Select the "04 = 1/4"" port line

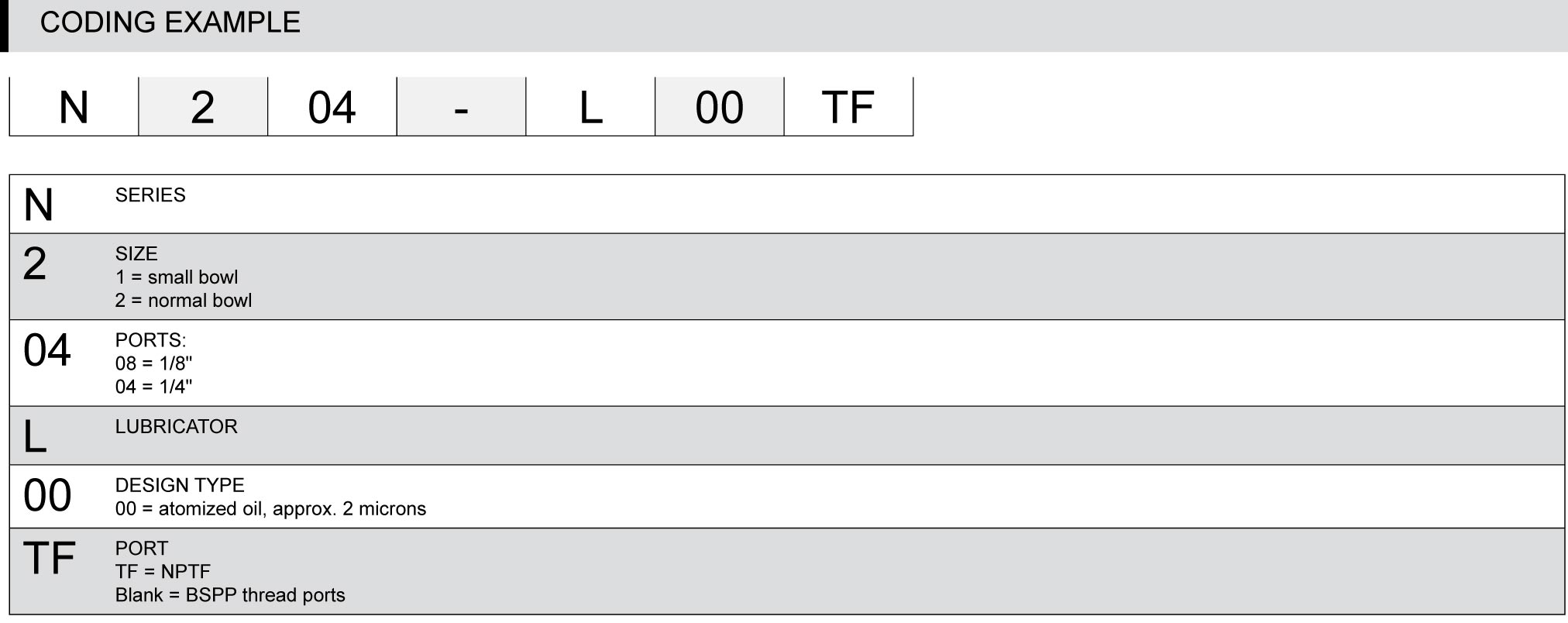(x=153, y=387)
